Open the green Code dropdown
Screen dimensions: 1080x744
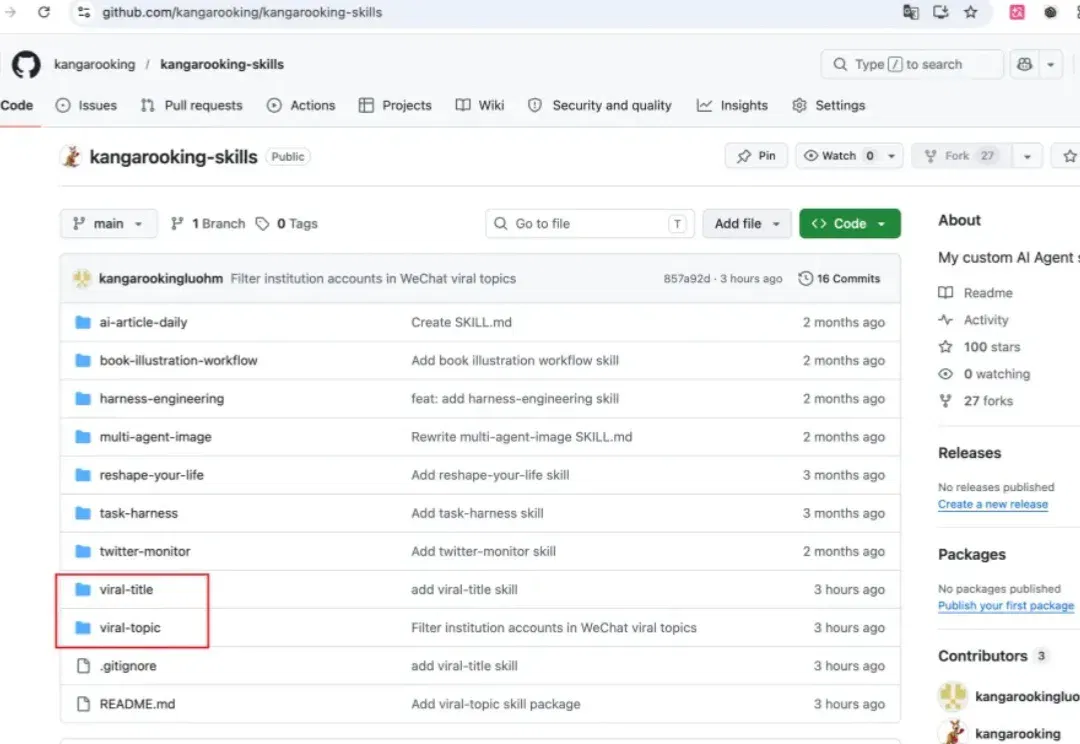[849, 223]
